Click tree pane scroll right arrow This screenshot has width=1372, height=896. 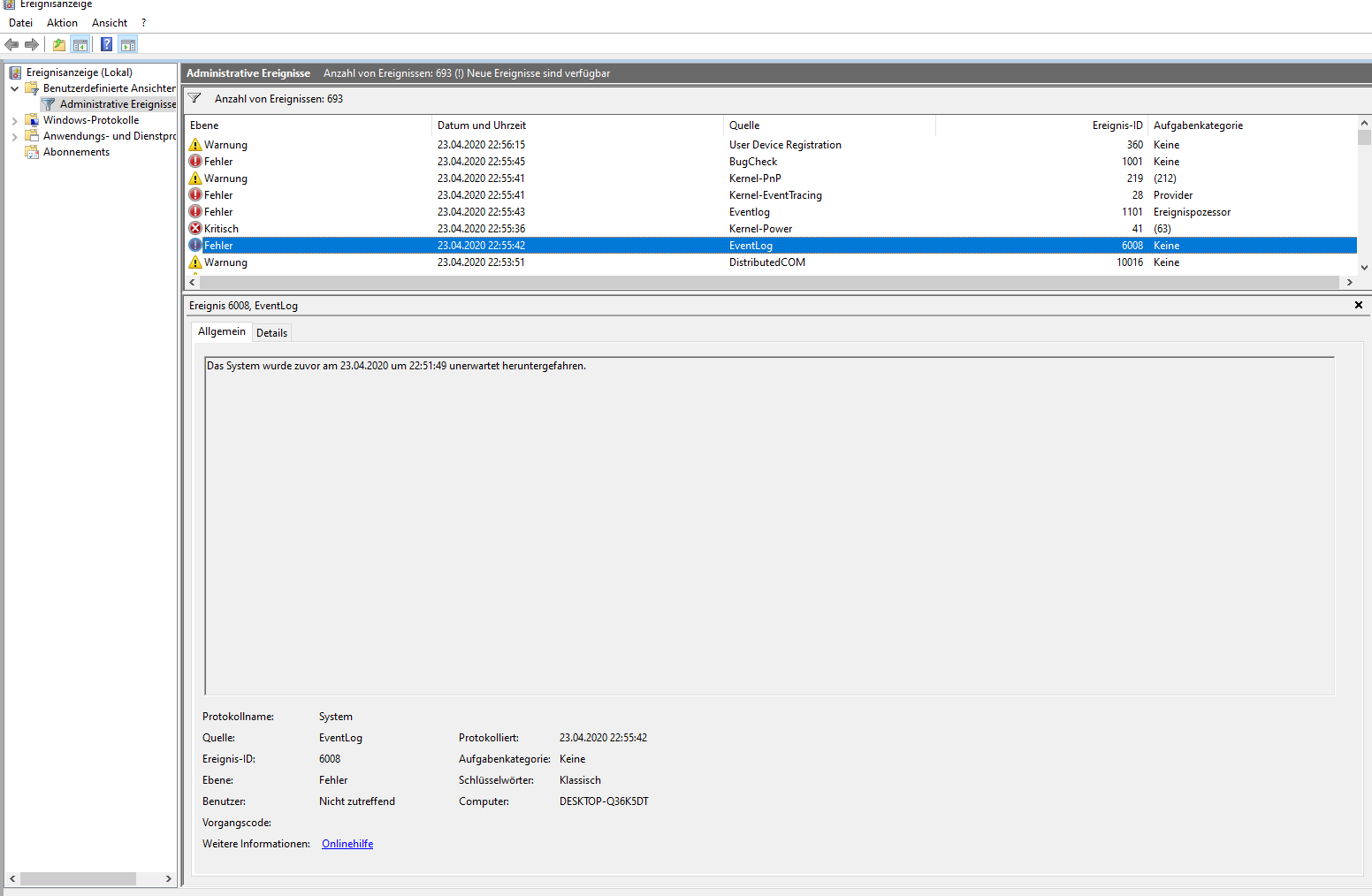[x=168, y=879]
